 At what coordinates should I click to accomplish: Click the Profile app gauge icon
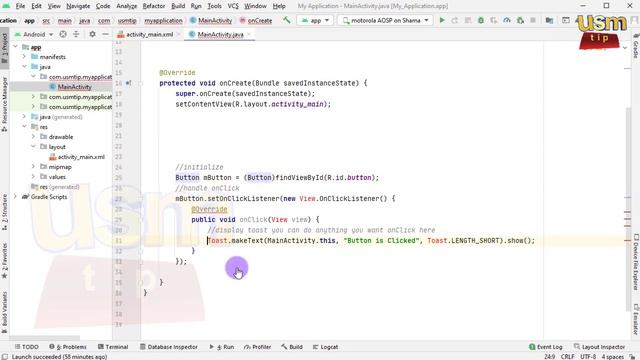pos(507,20)
